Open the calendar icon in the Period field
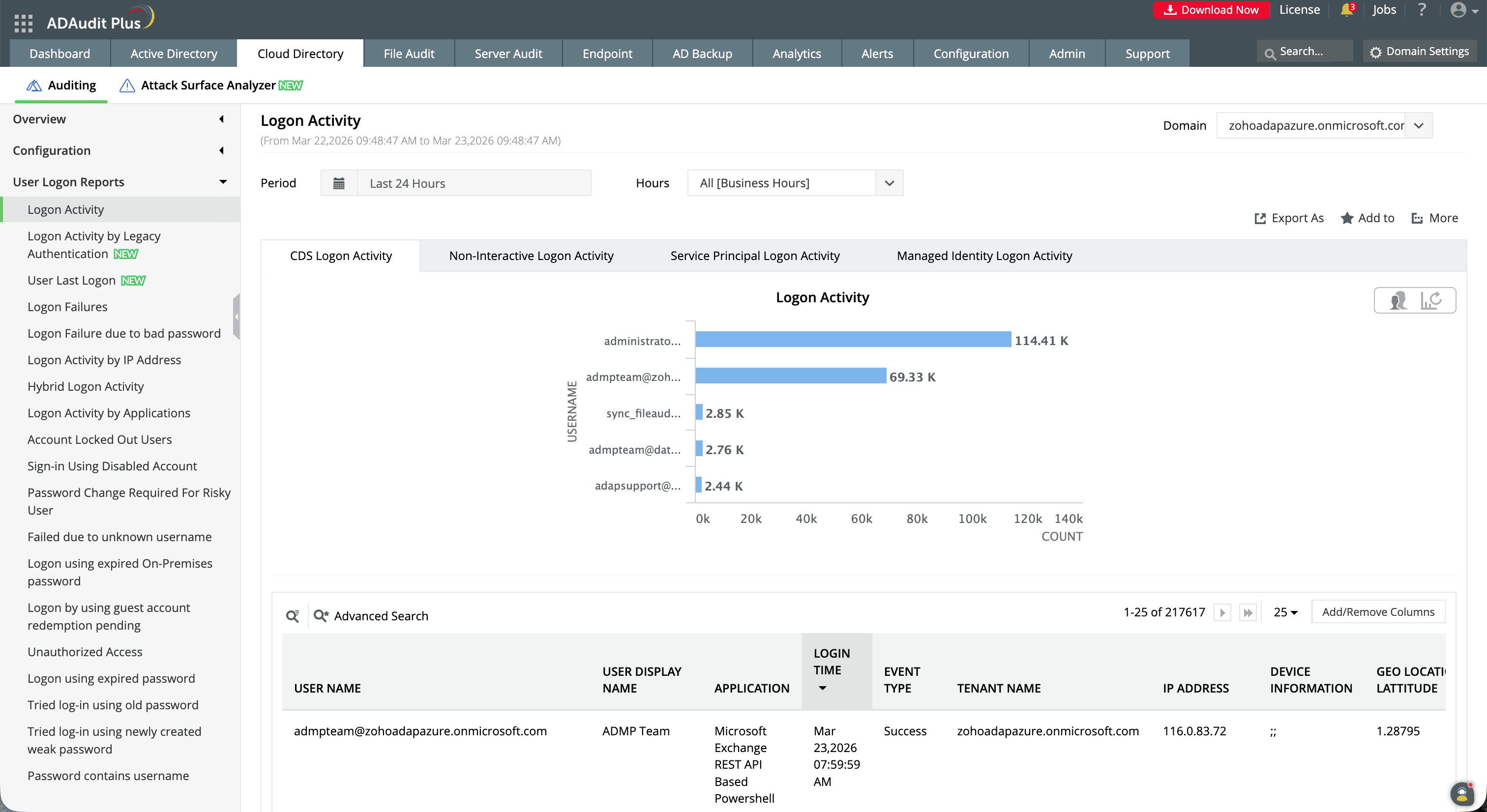The height and width of the screenshot is (812, 1487). [339, 183]
